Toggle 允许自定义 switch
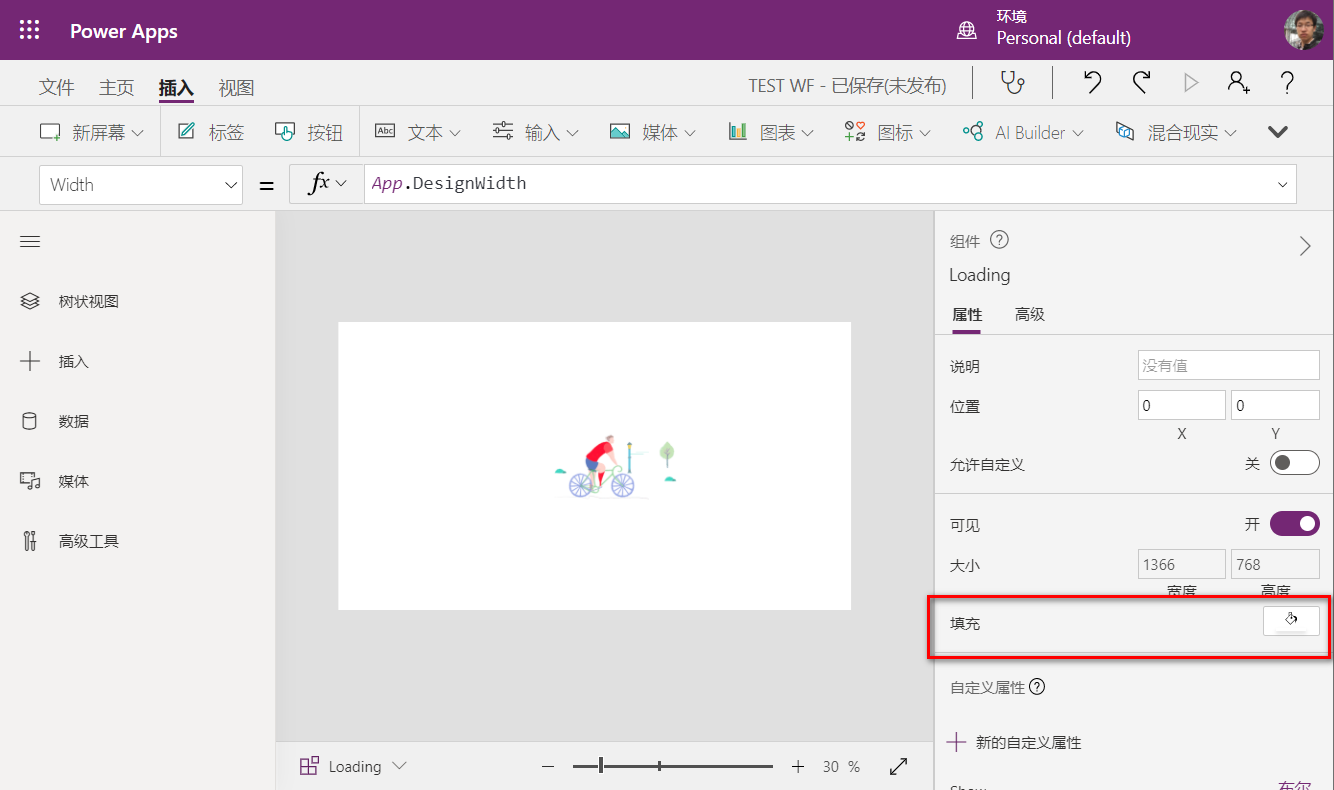 click(1295, 463)
